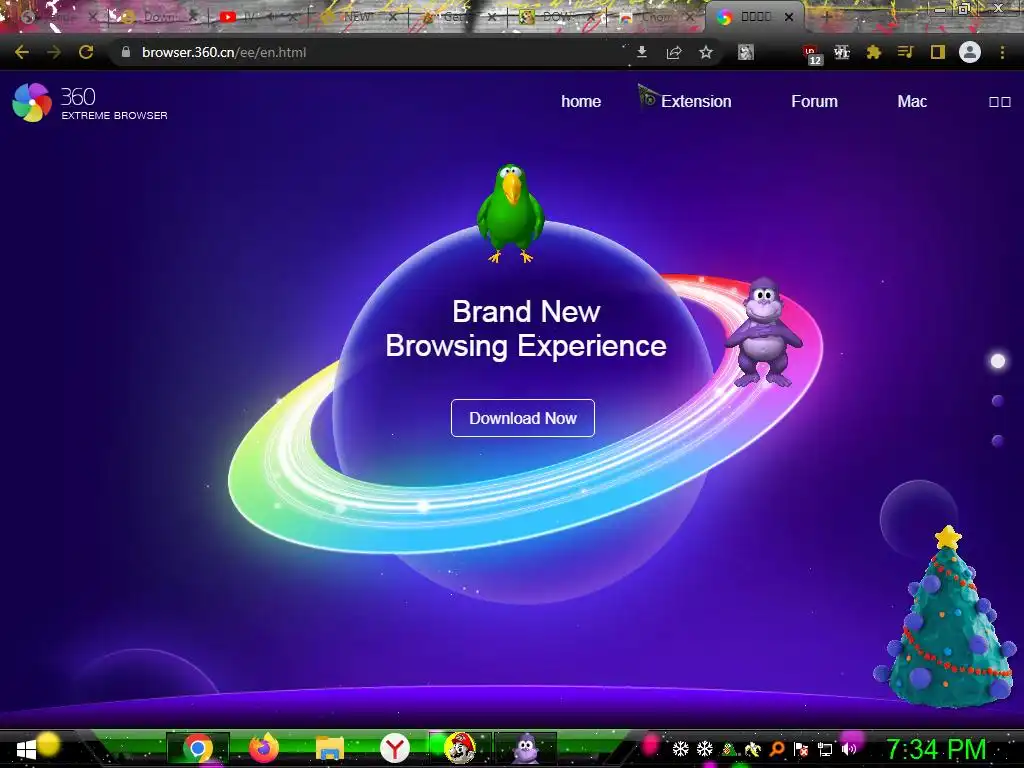Open the Forum nav link
Image resolution: width=1024 pixels, height=768 pixels.
pyautogui.click(x=814, y=101)
